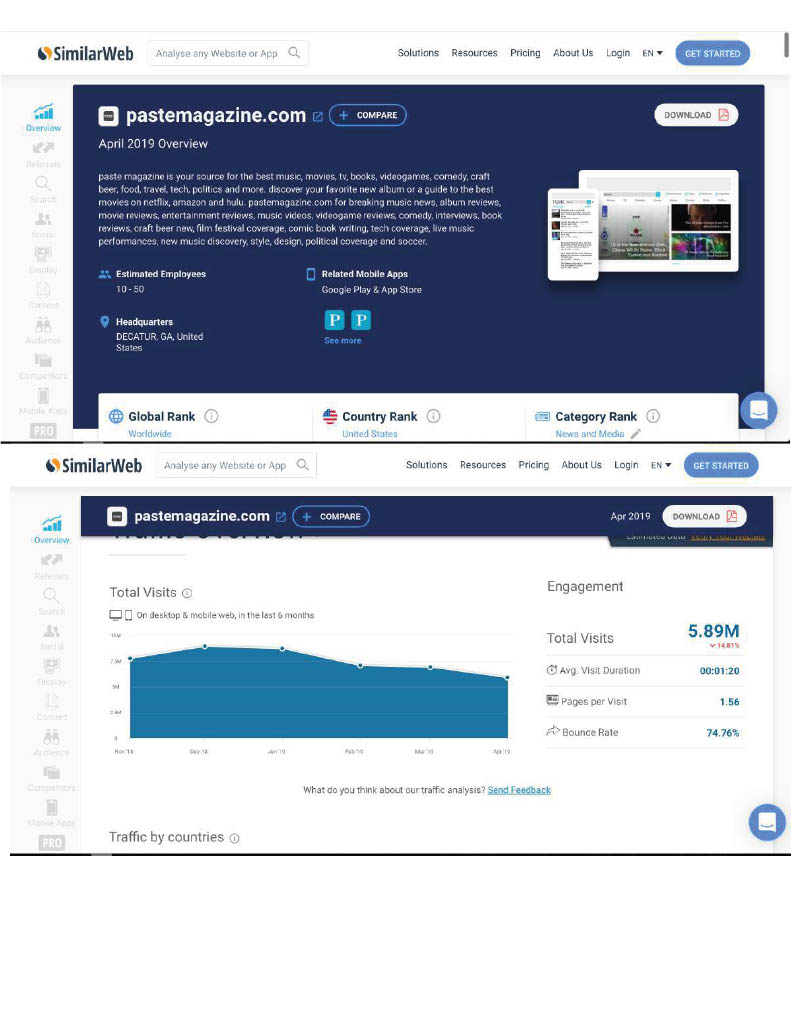This screenshot has width=791, height=1024.
Task: Open Resources menu in upper navbar
Action: pos(474,53)
